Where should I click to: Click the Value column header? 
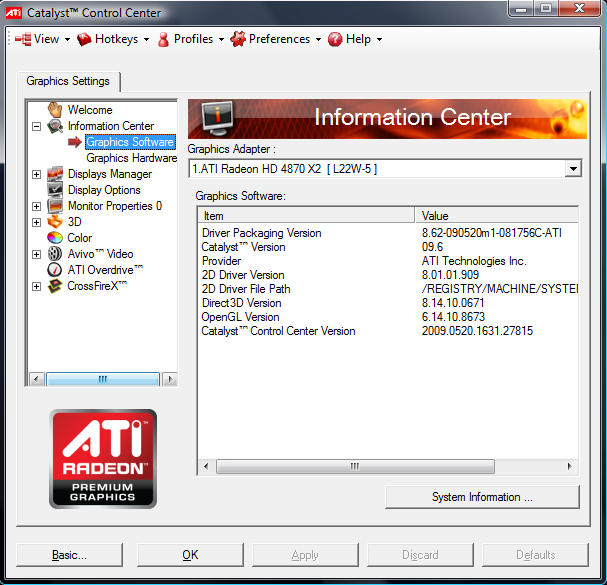497,216
